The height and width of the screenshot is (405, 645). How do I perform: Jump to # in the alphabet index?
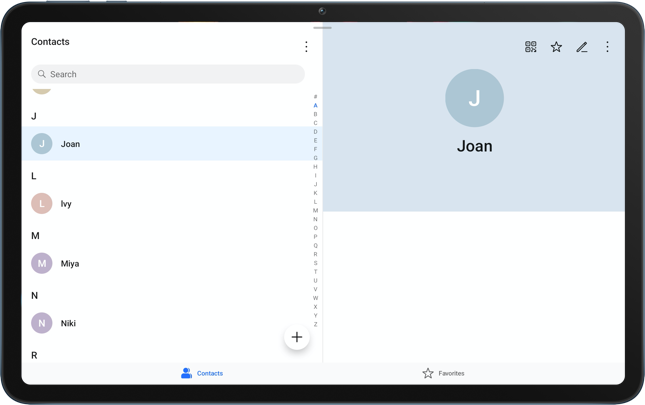pyautogui.click(x=316, y=97)
